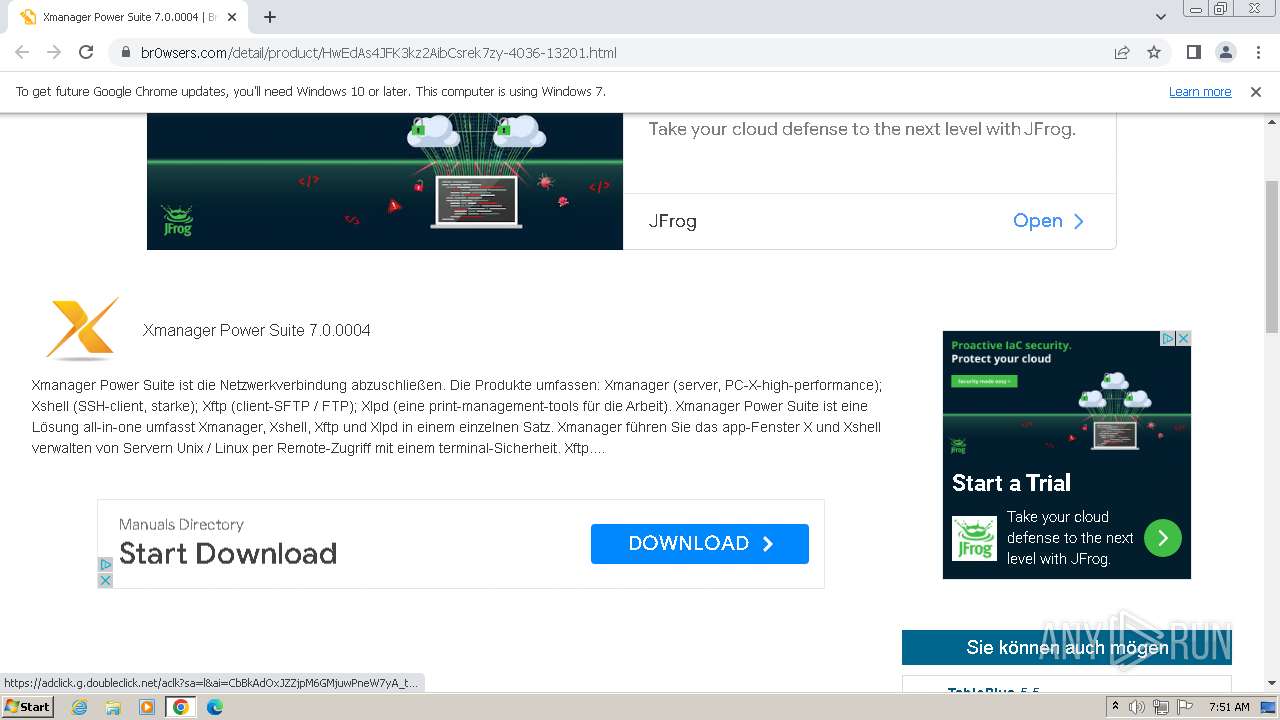The height and width of the screenshot is (720, 1280).
Task: Bookmark this page with the star icon
Action: 1154,53
